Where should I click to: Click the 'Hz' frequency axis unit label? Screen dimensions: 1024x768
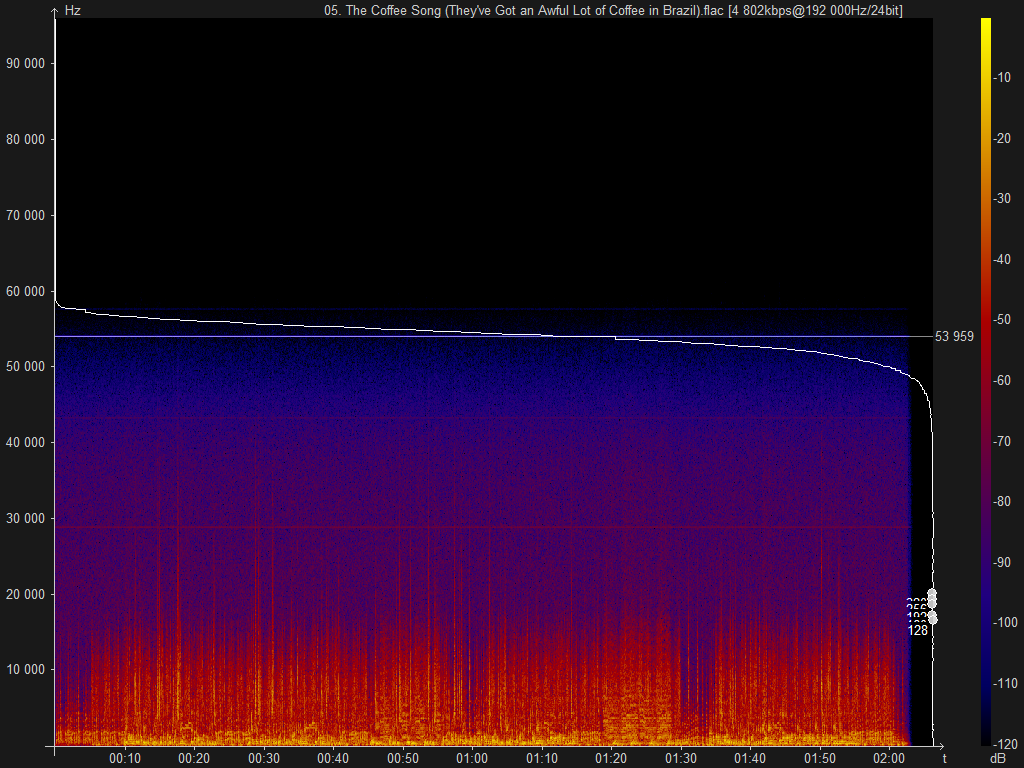[72, 11]
